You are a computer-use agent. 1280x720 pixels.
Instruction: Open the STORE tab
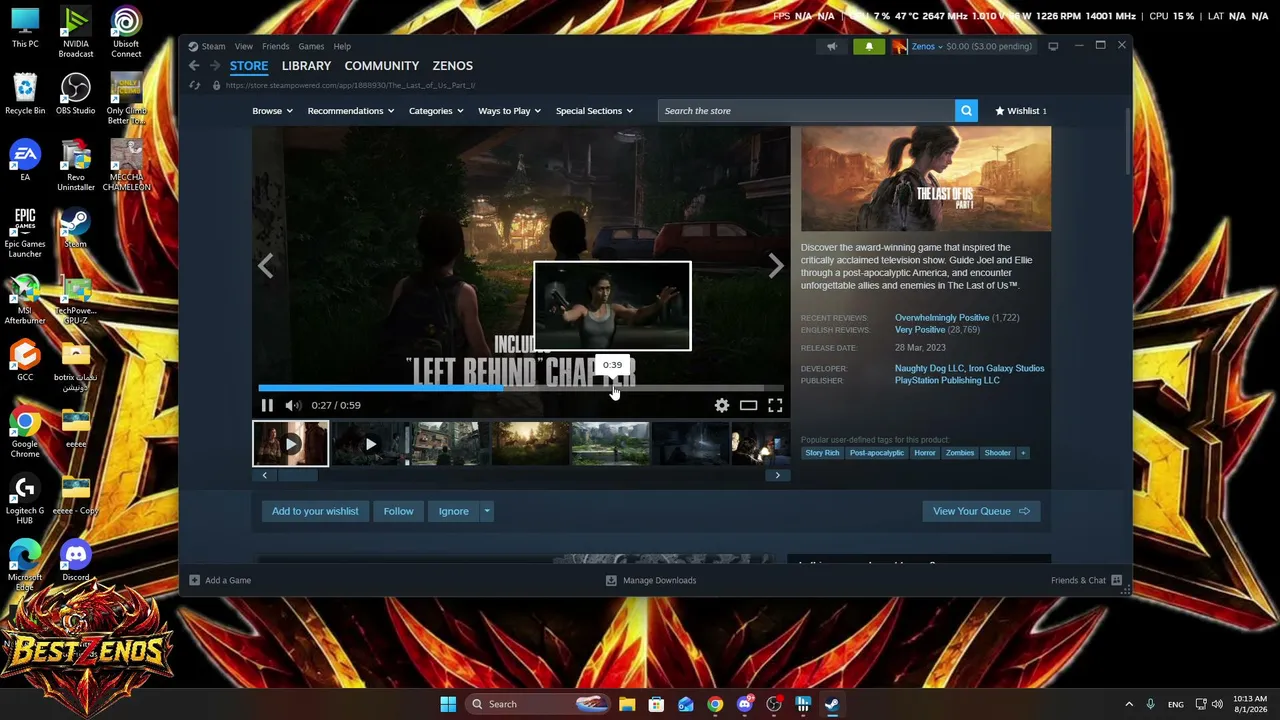click(249, 66)
